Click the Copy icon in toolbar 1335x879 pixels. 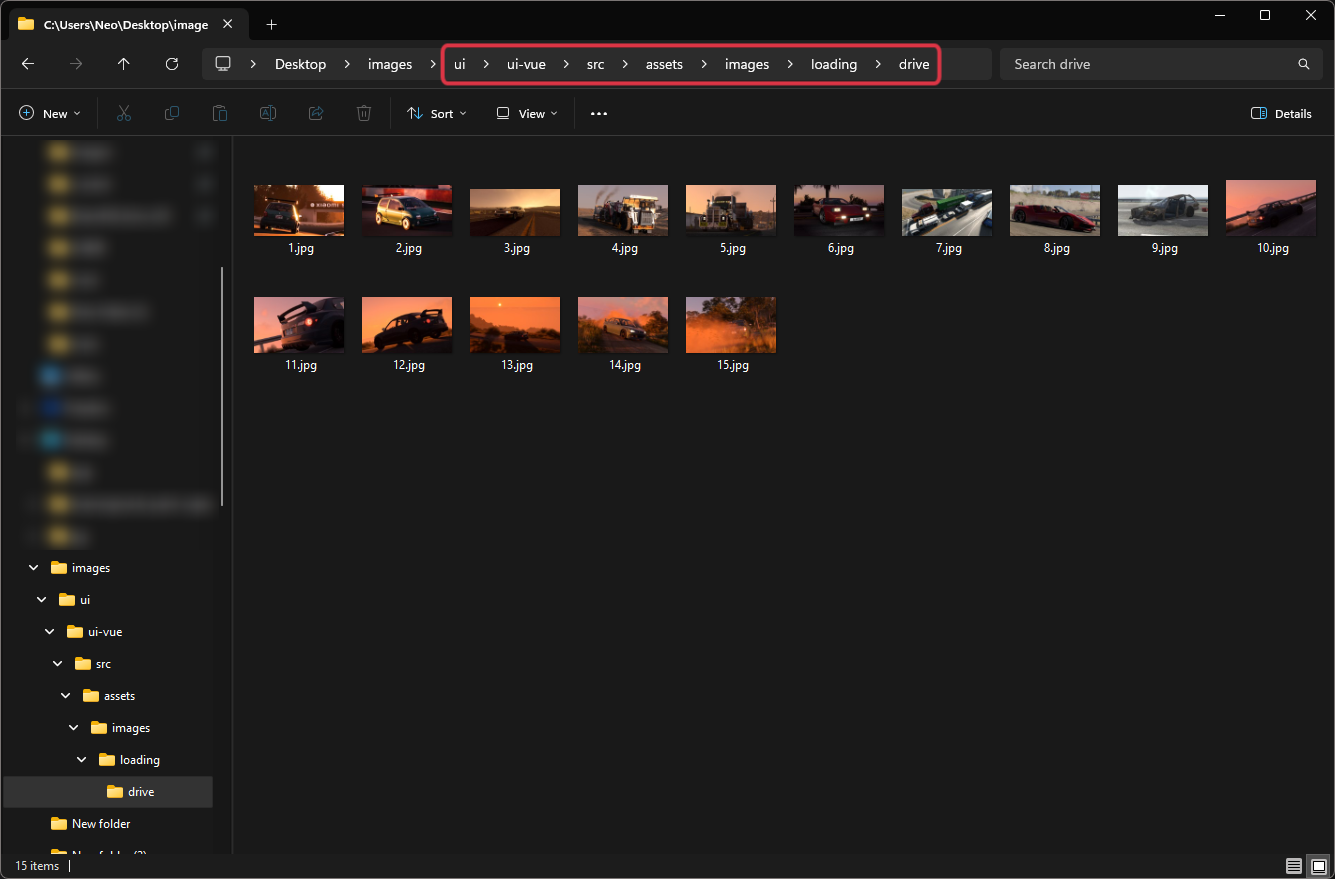click(172, 114)
